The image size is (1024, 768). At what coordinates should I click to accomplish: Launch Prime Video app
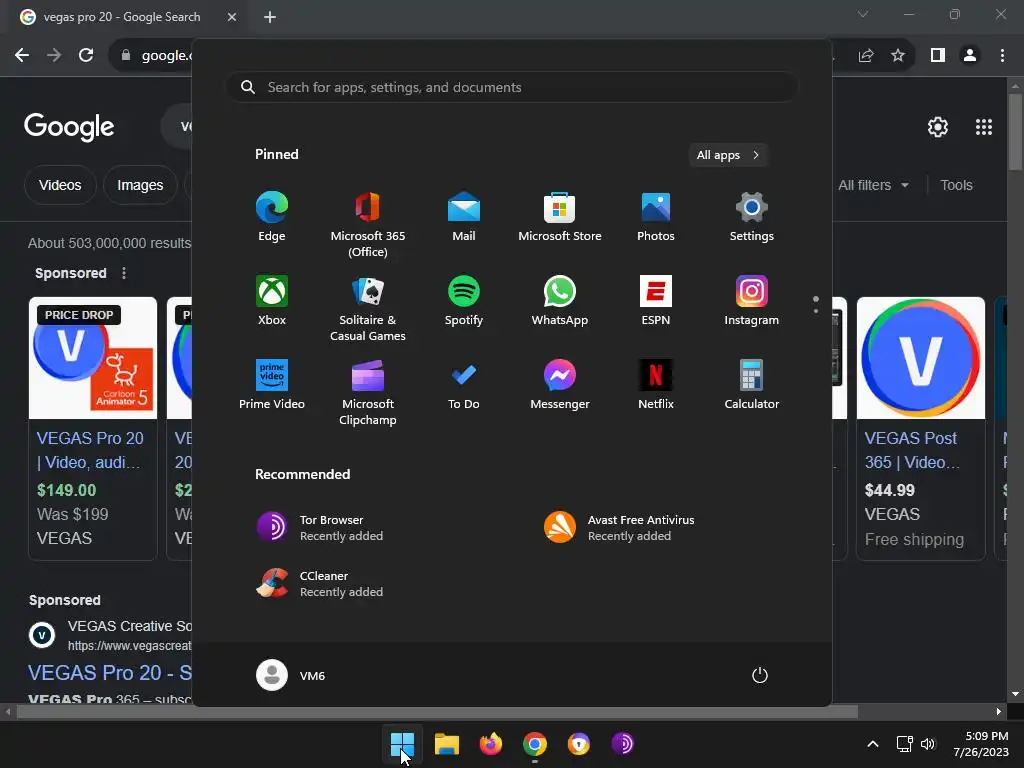(x=272, y=384)
